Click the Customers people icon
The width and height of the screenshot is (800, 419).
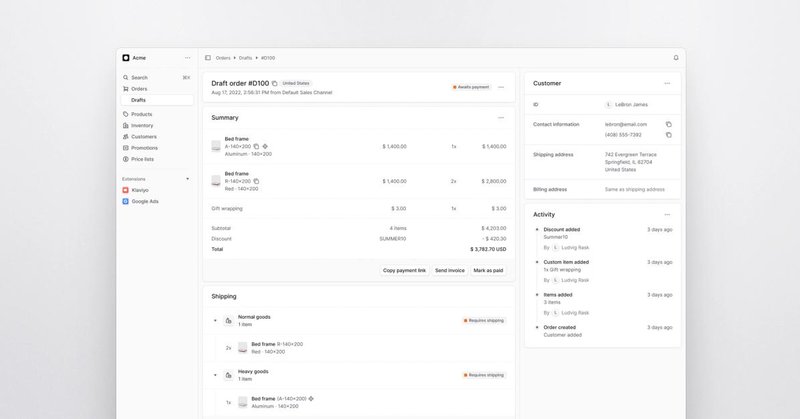[x=126, y=137]
